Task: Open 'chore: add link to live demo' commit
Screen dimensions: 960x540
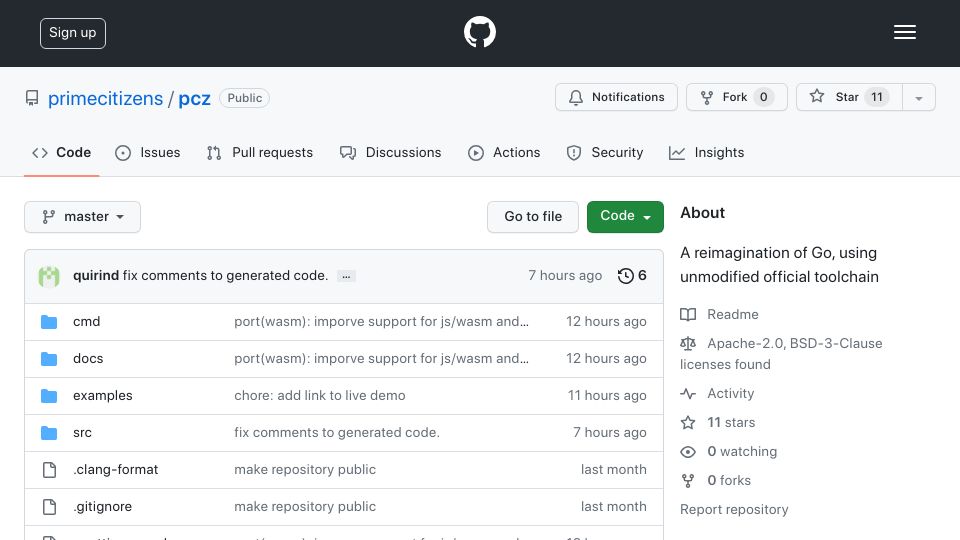Action: click(320, 396)
